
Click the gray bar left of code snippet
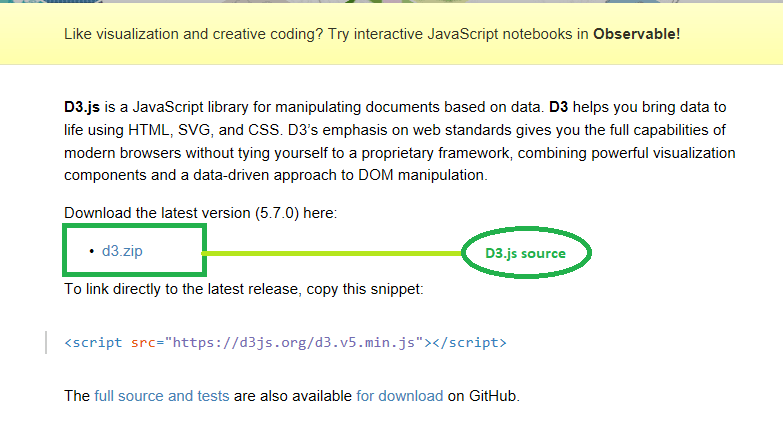[46, 342]
